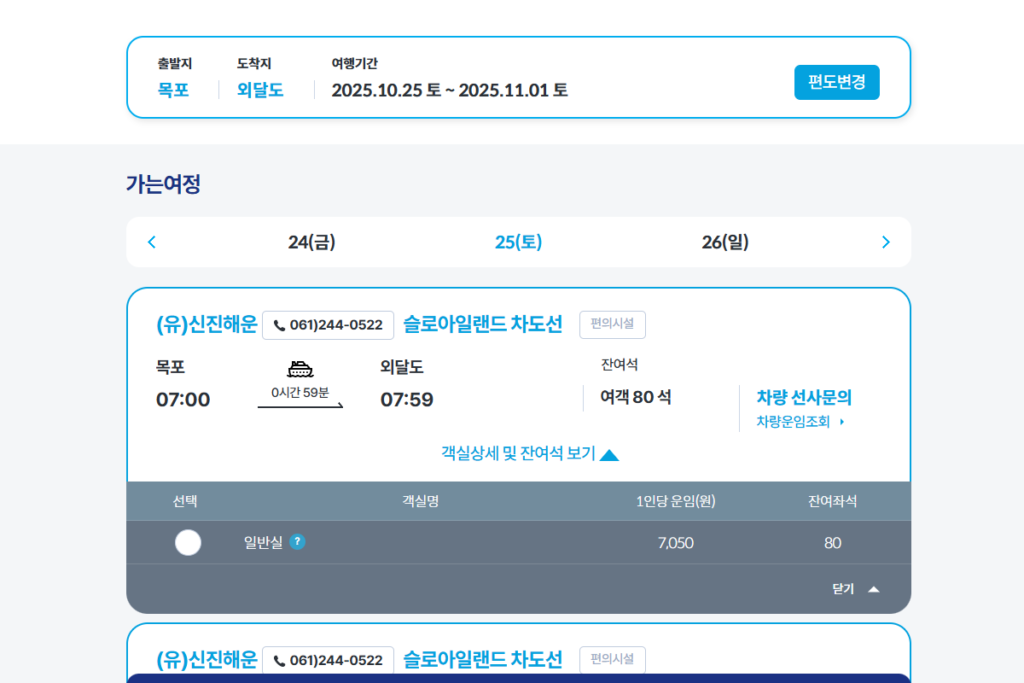The width and height of the screenshot is (1024, 683).
Task: Click second card phone number 061)244-0522
Action: [328, 660]
